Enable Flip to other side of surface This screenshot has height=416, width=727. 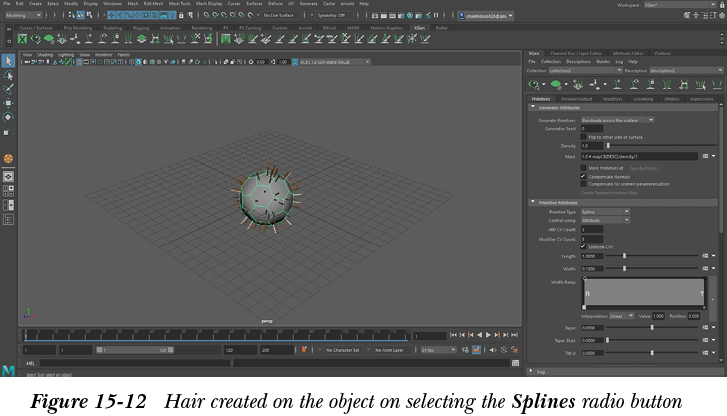point(584,137)
